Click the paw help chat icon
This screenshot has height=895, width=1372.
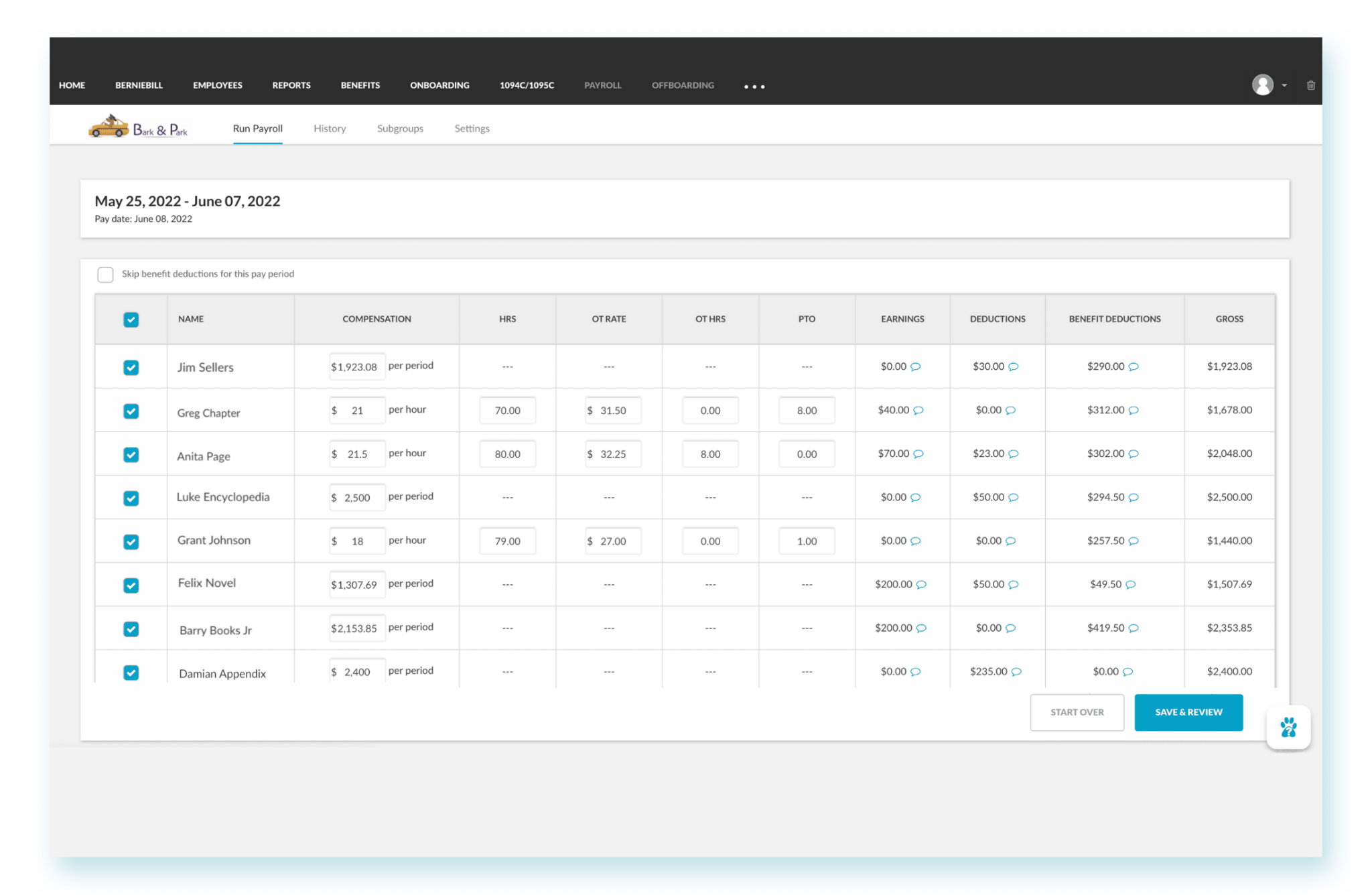(x=1288, y=727)
